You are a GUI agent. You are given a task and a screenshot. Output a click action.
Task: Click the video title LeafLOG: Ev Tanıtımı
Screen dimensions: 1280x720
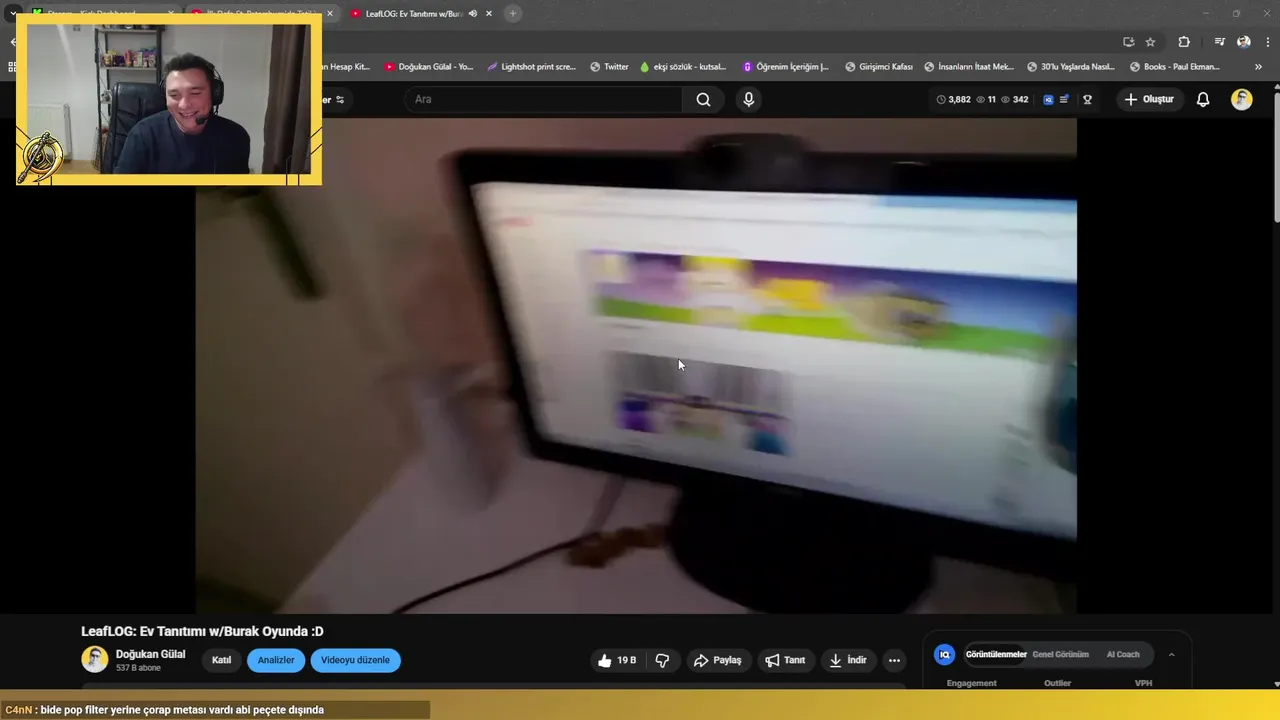pyautogui.click(x=202, y=631)
